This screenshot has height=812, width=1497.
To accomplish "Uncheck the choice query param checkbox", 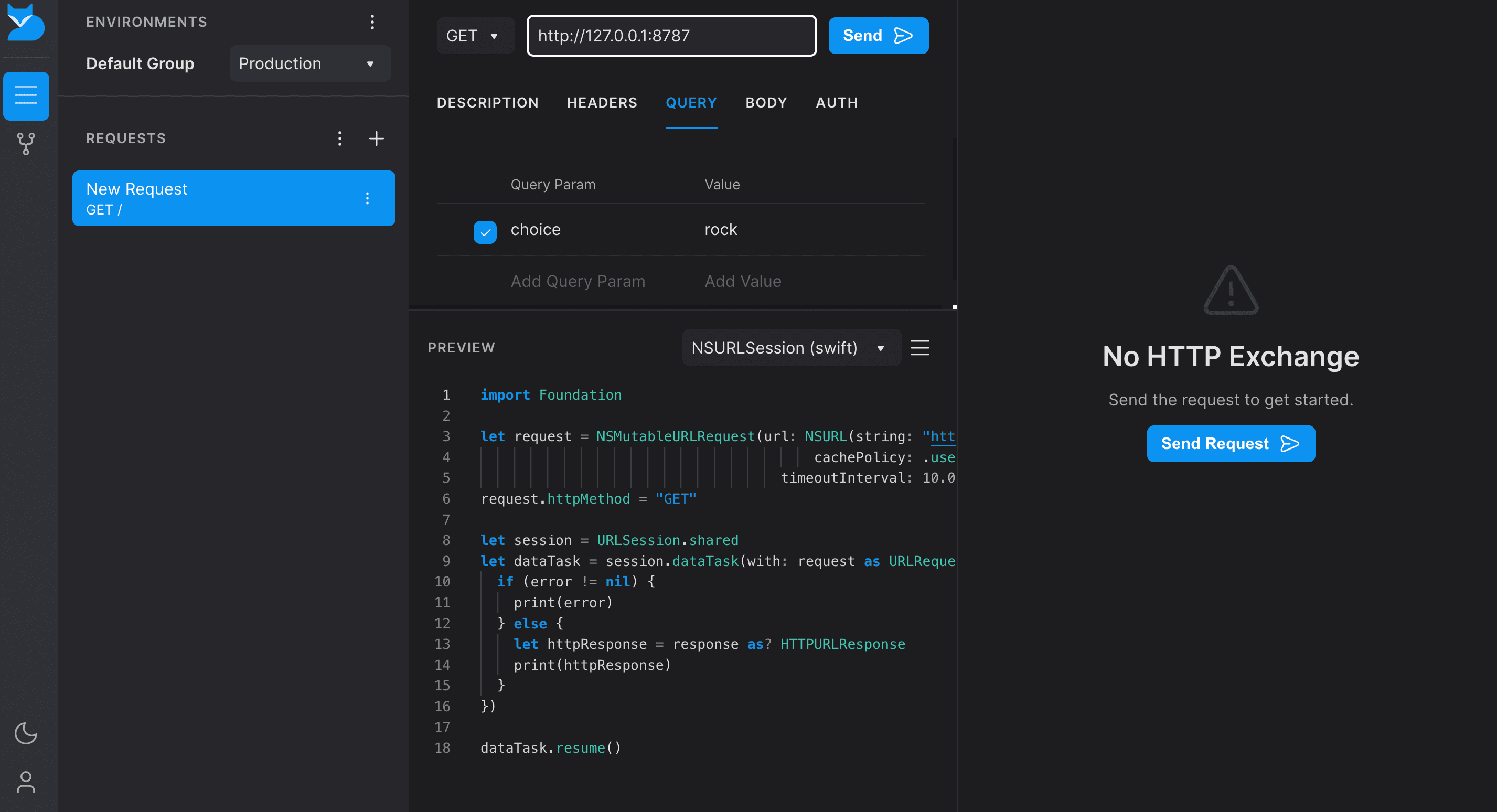I will pos(485,232).
